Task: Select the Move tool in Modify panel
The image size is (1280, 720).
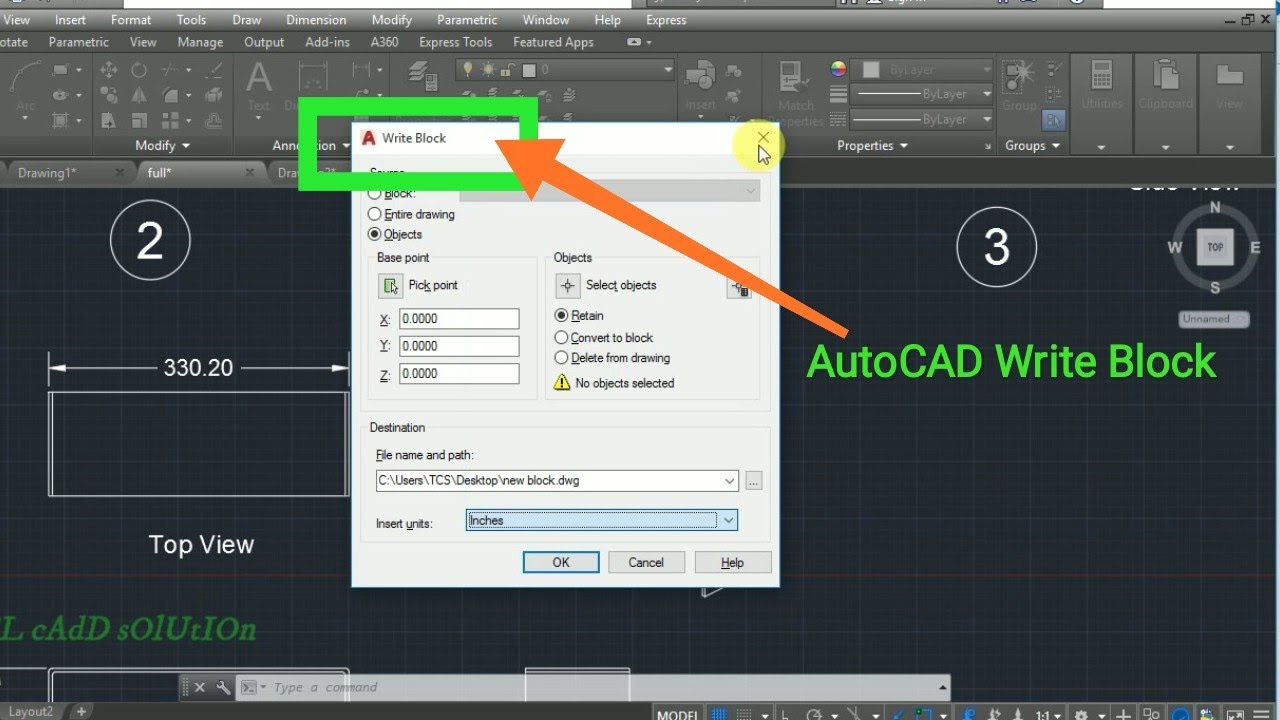Action: [x=109, y=70]
